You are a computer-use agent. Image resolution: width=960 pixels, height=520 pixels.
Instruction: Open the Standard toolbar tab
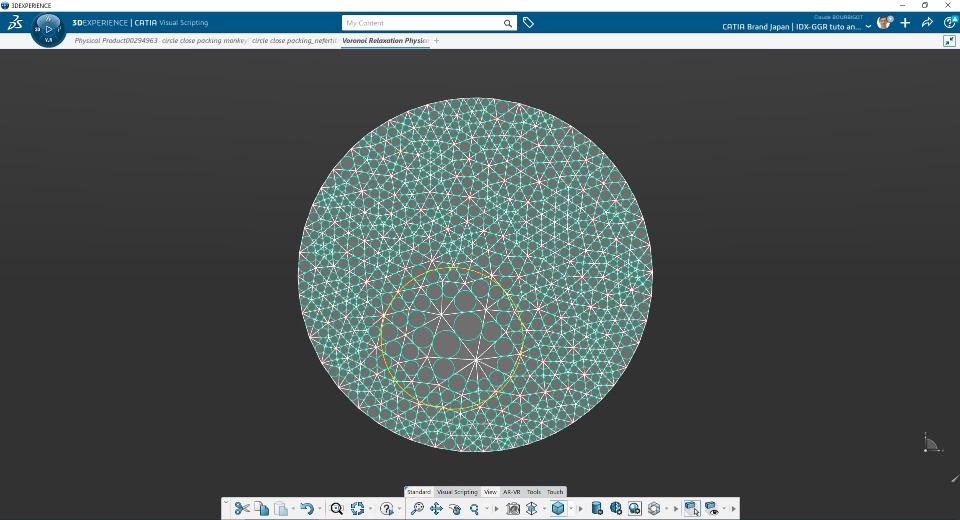[419, 492]
